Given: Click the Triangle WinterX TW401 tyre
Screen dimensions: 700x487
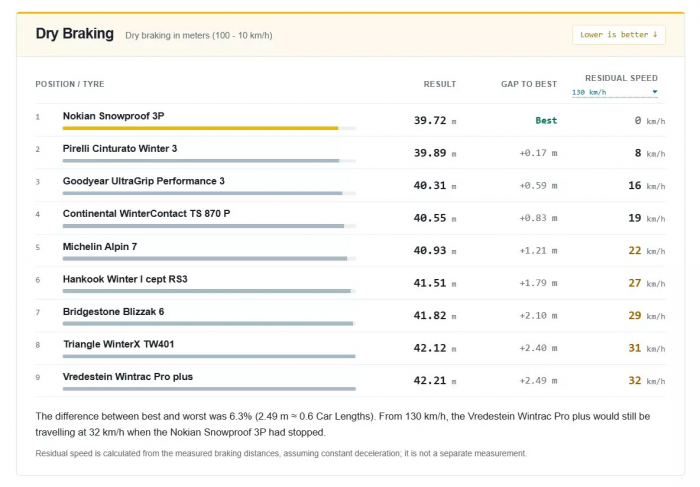Looking at the screenshot, I should (x=118, y=344).
